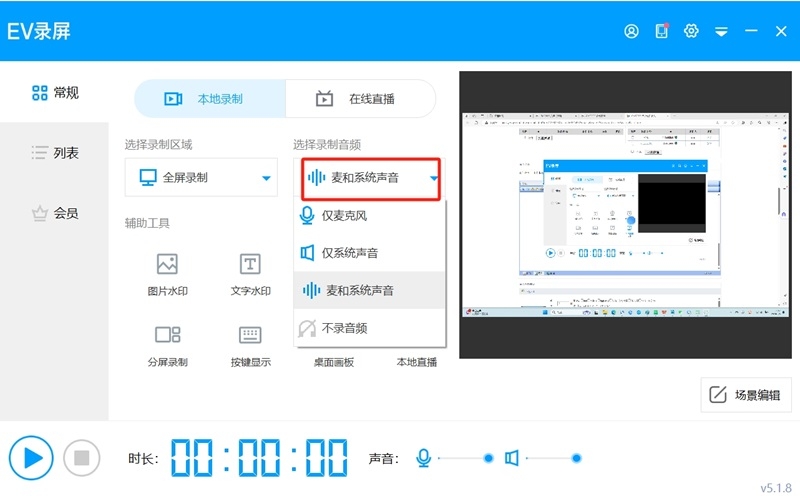Click the 场景编辑 scene edit button

pyautogui.click(x=745, y=394)
